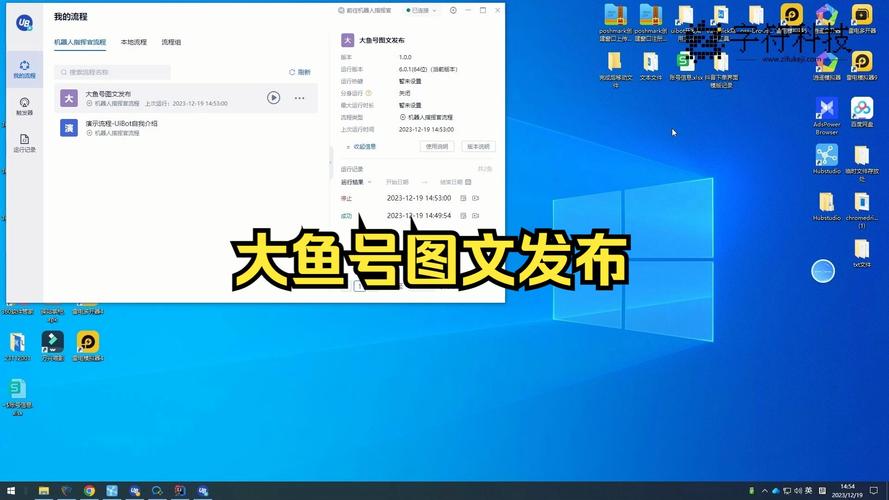This screenshot has width=889, height=500.
Task: Open Google Chrome from the taskbar
Action: (x=89, y=491)
